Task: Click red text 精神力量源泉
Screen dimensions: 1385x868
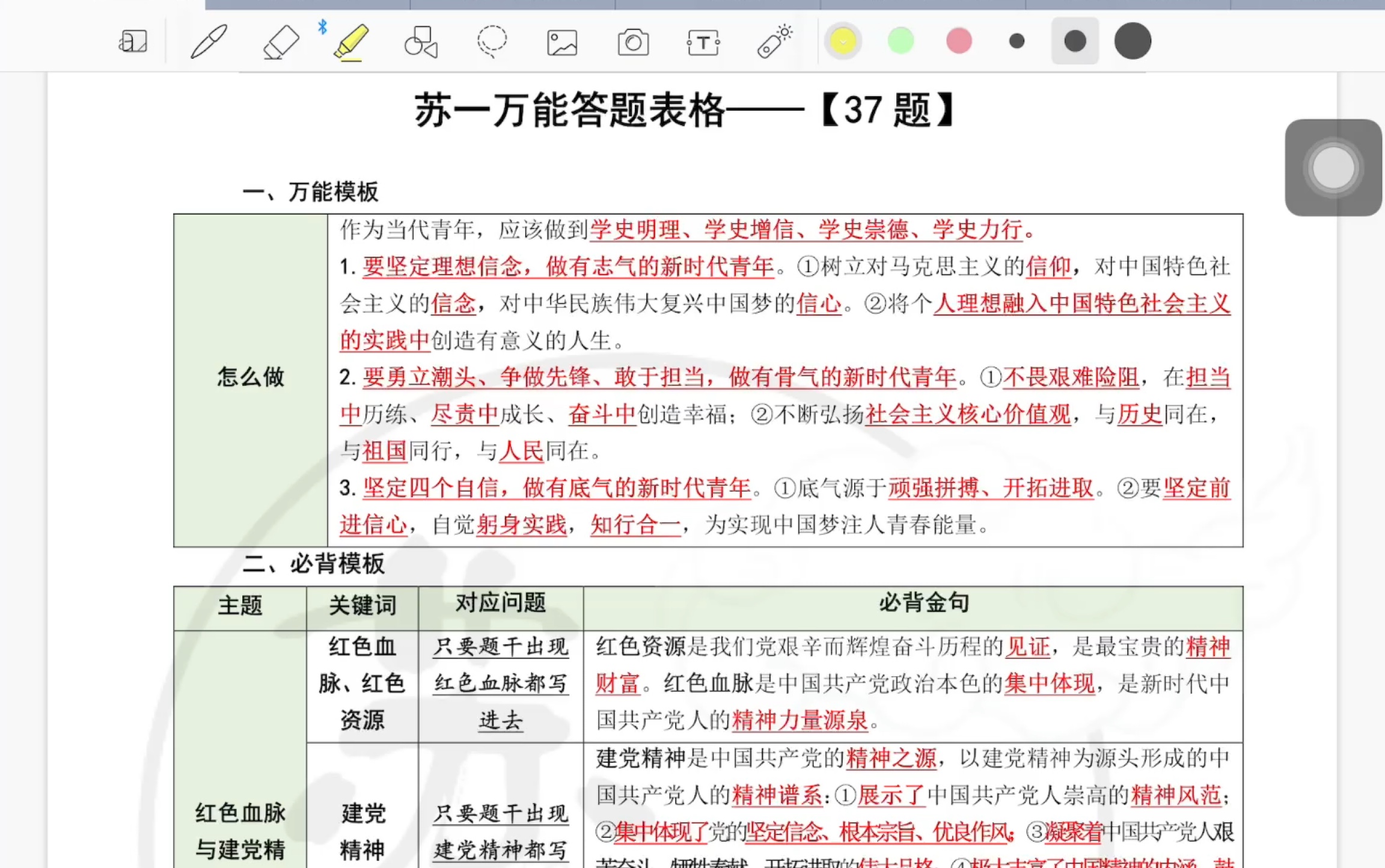Action: click(800, 720)
